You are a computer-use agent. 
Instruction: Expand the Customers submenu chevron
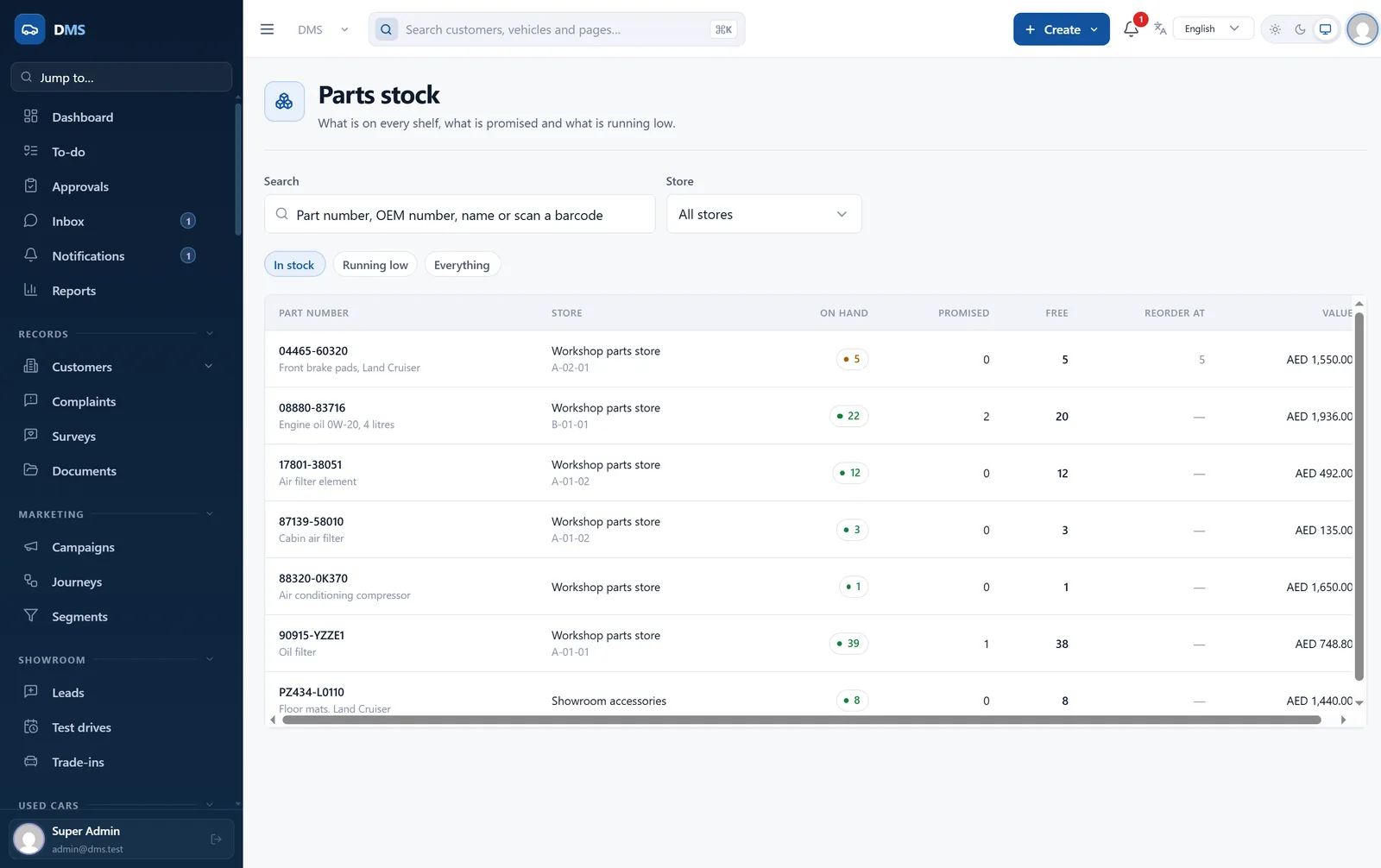(208, 367)
